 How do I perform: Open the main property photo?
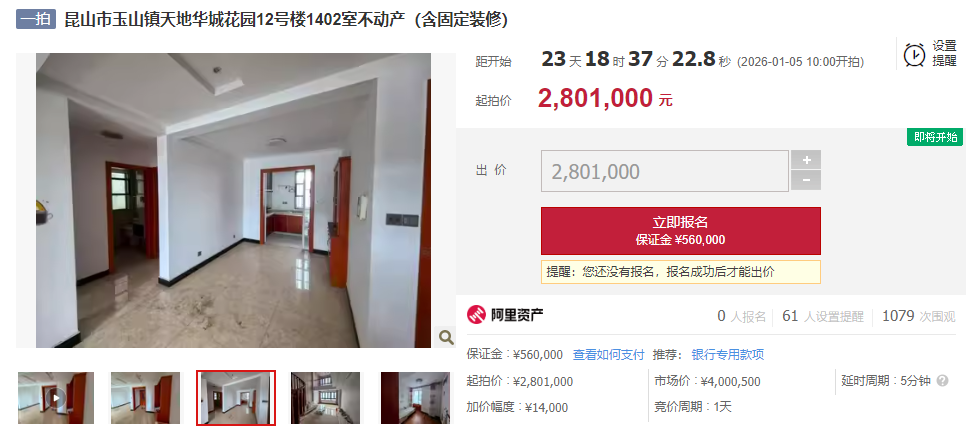click(x=233, y=201)
